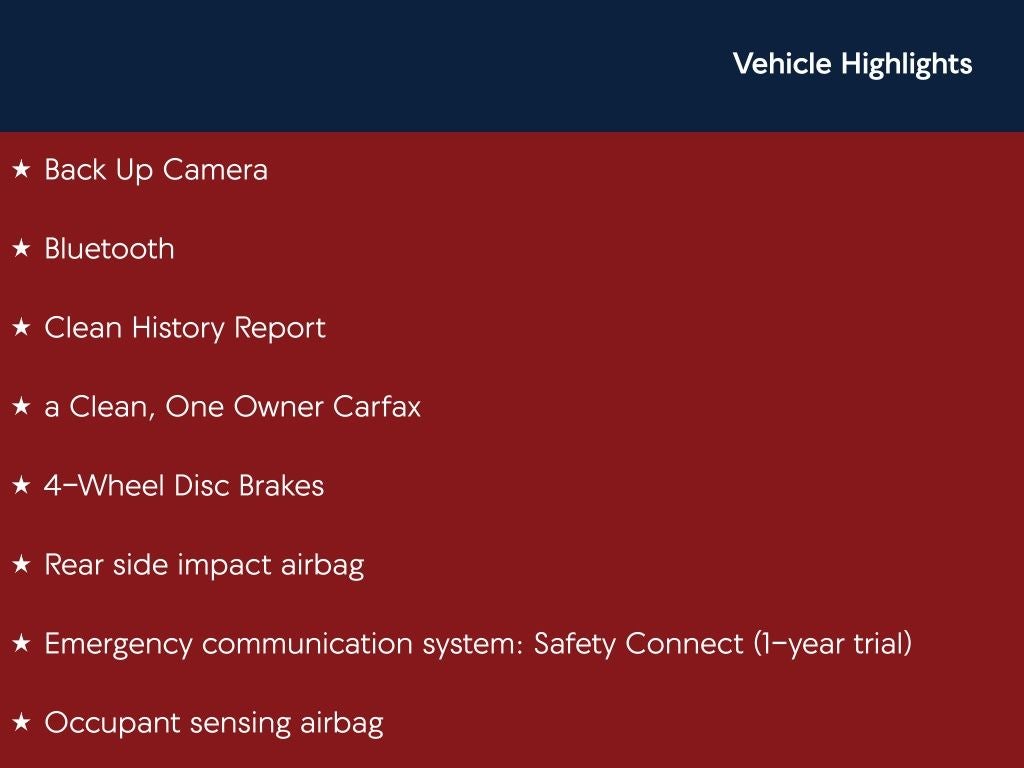Tap the star beside One Owner Carfax
Viewport: 1024px width, 768px height.
pos(21,407)
